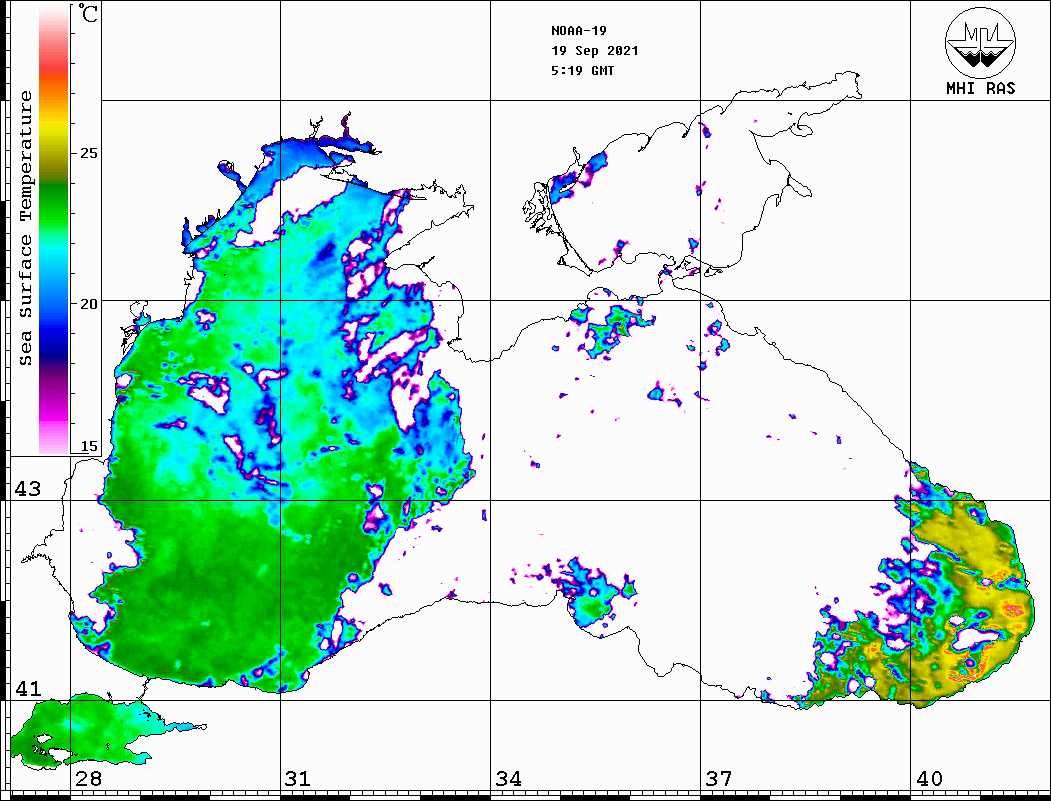Click the Sea Surface Temperature legend title
The height and width of the screenshot is (801, 1051).
[x=26, y=228]
